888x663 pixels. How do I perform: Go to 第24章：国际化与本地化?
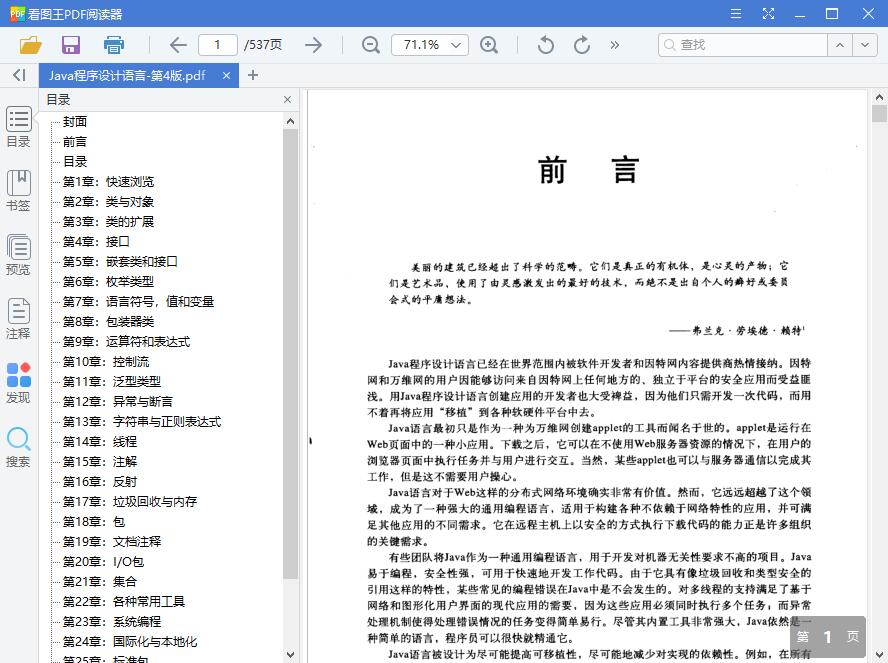point(130,642)
